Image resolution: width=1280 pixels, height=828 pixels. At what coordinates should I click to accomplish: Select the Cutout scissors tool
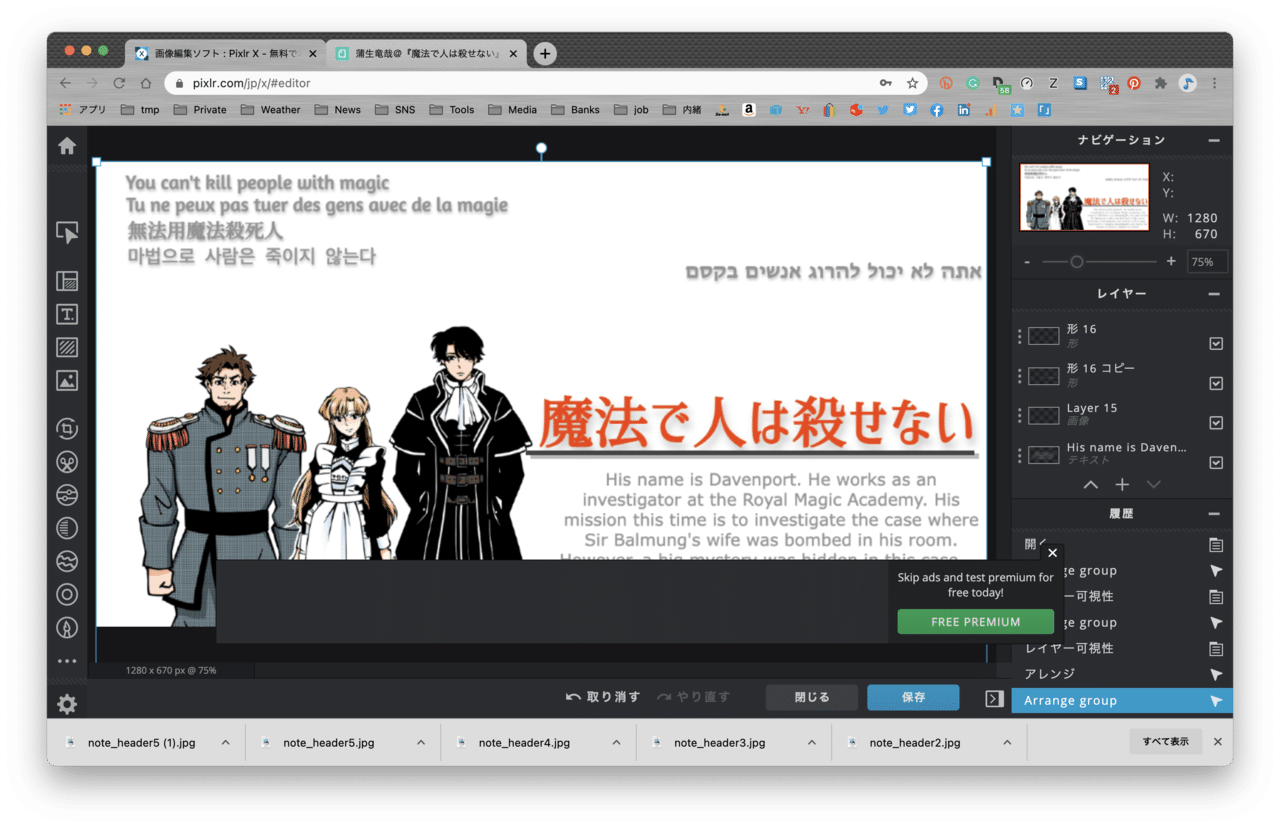[67, 462]
